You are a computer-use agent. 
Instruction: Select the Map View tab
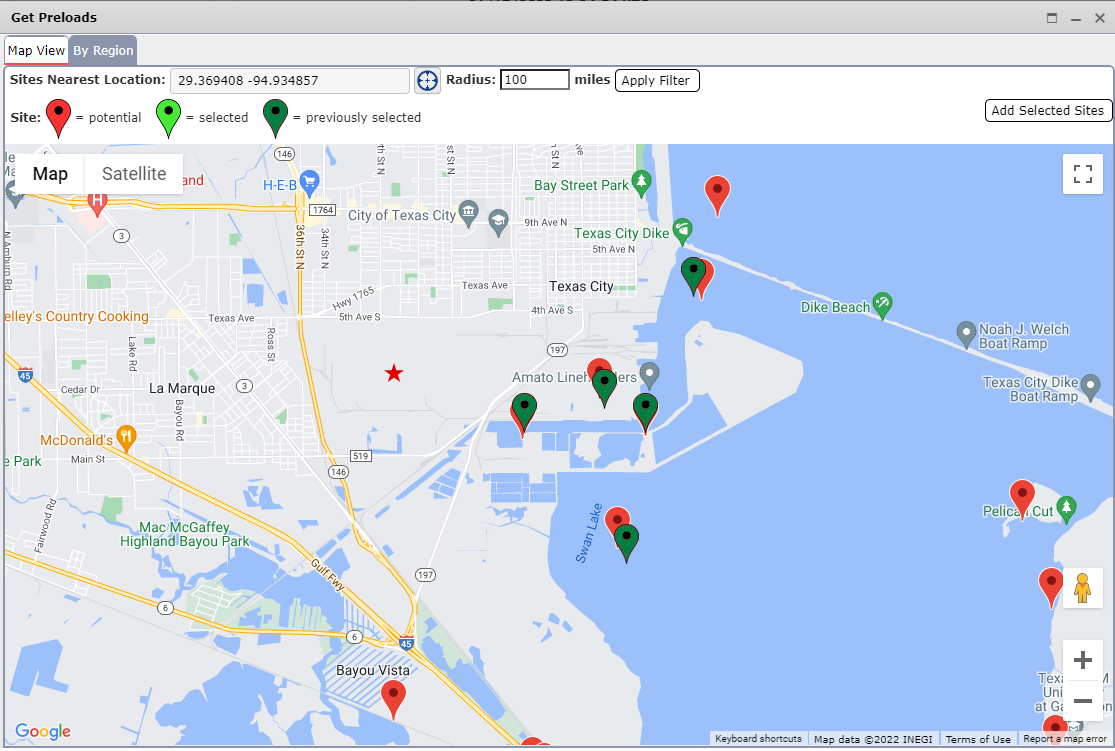(36, 50)
